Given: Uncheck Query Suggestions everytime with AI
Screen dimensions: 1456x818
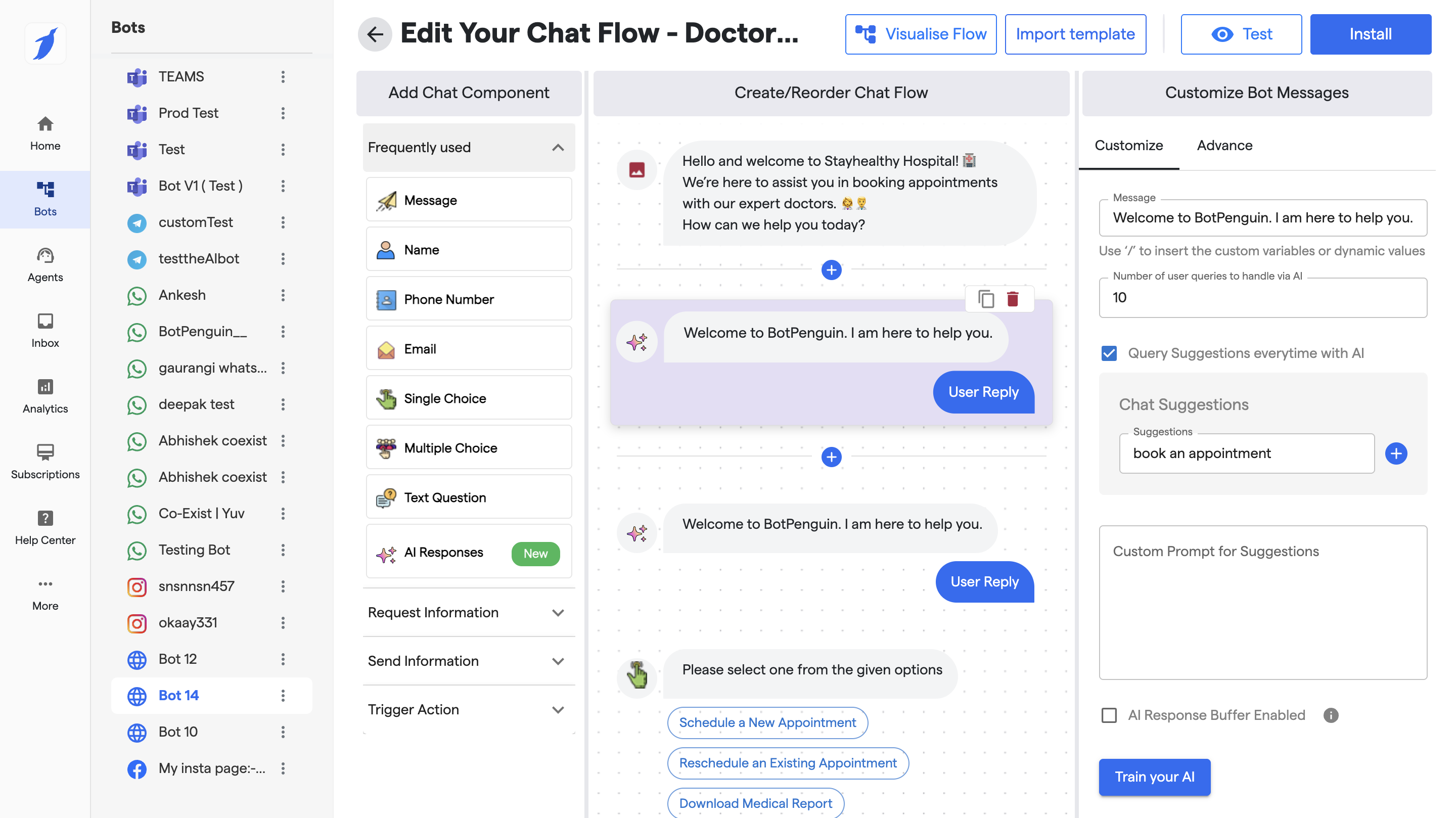Looking at the screenshot, I should [x=1109, y=353].
